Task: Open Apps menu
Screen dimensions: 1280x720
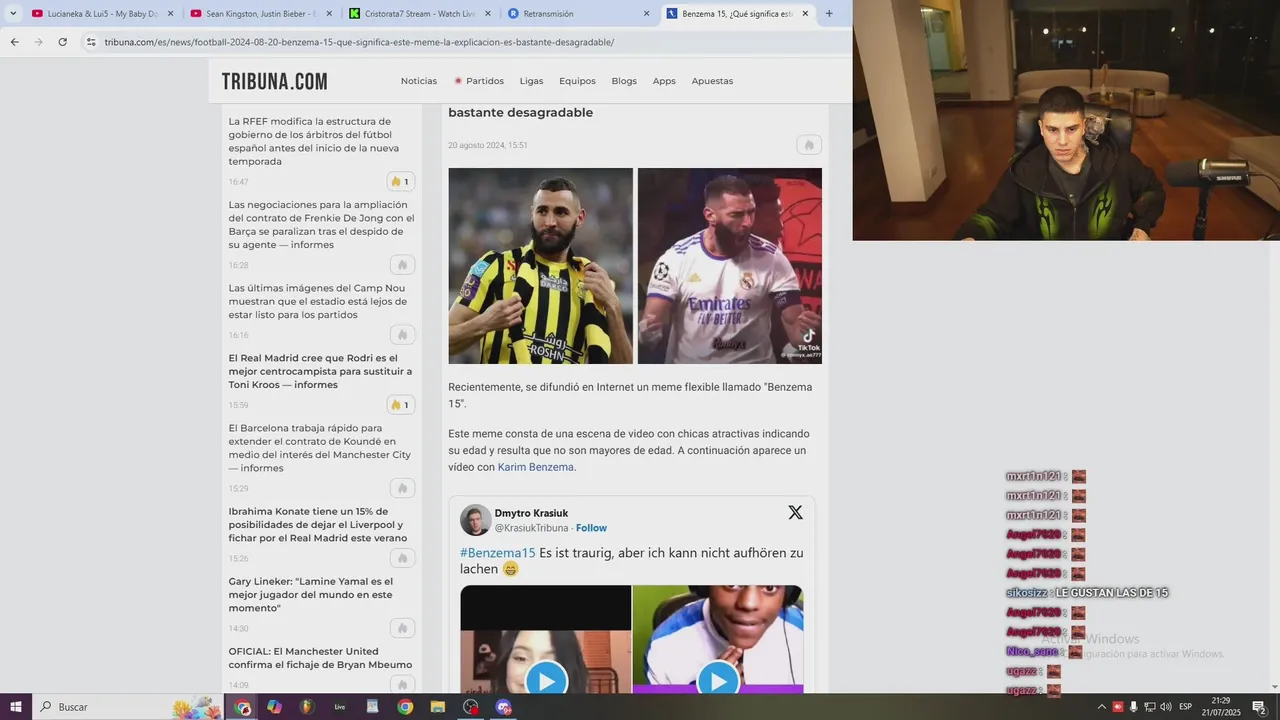Action: pyautogui.click(x=664, y=81)
